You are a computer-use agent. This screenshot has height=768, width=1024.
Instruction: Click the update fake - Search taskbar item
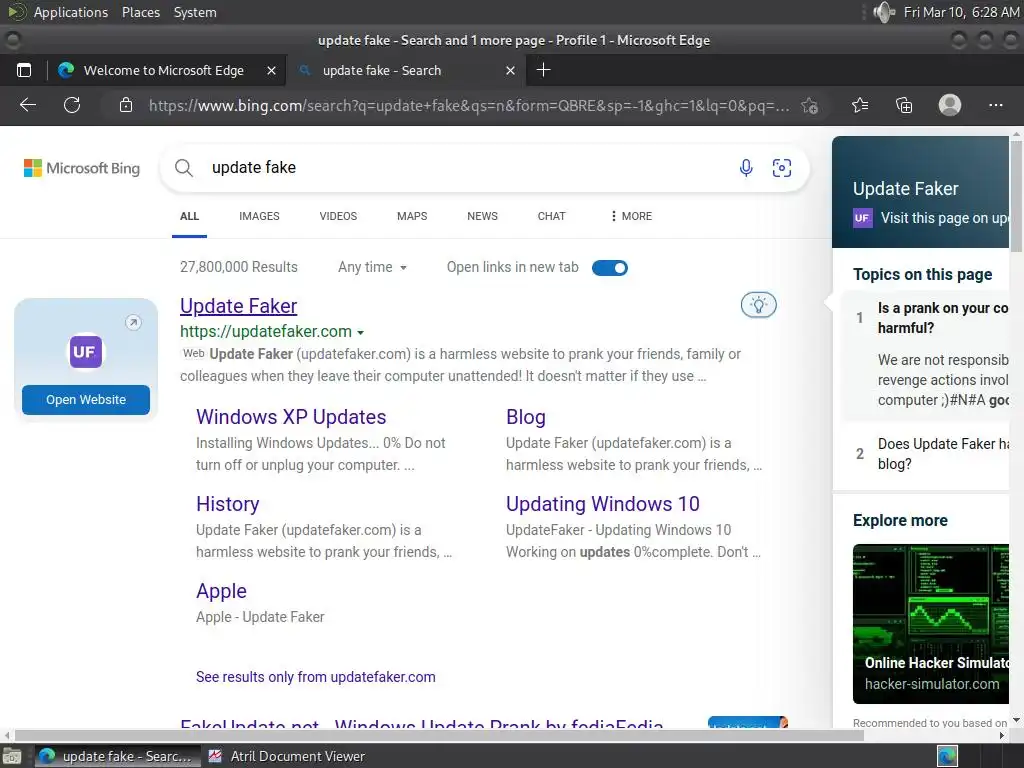(x=118, y=756)
